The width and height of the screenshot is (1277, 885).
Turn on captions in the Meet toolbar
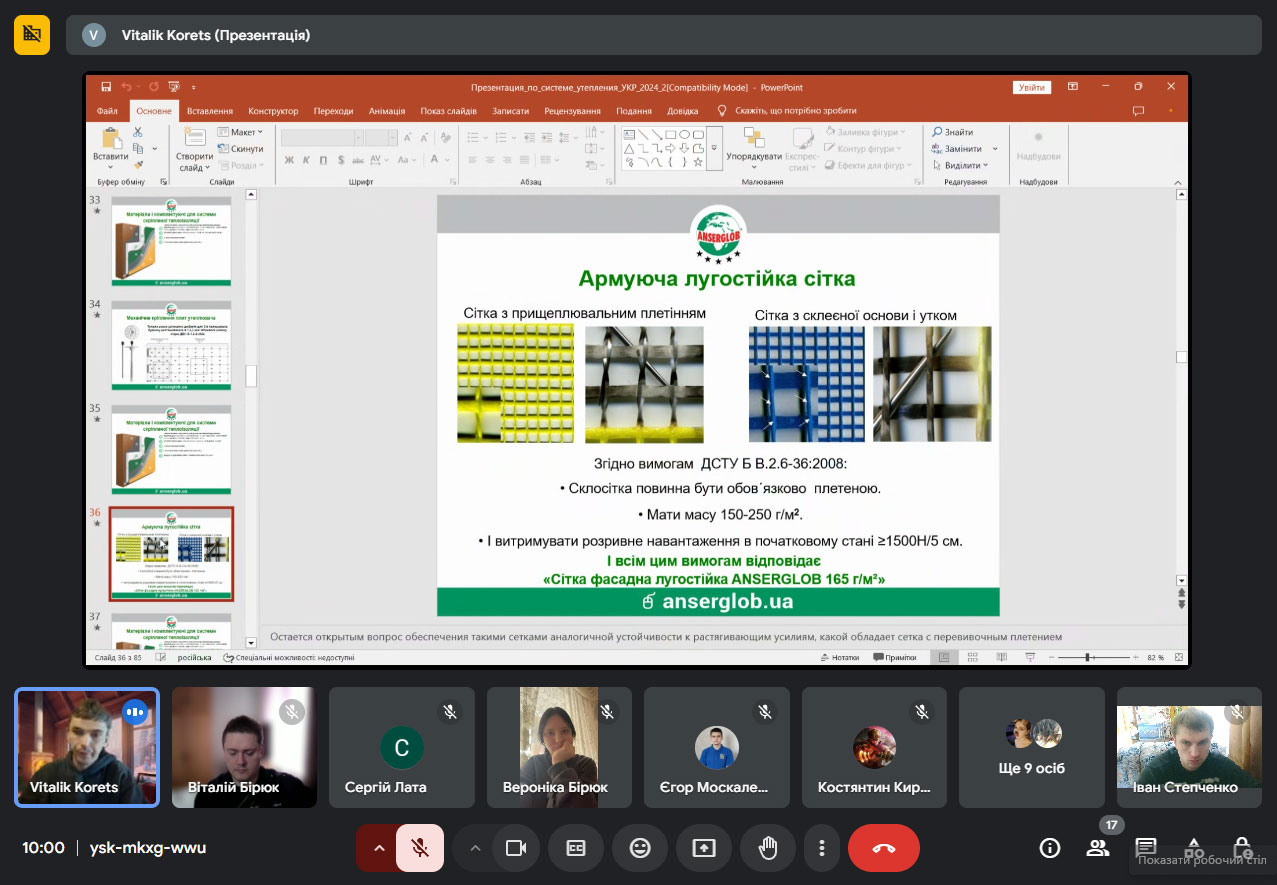pos(576,848)
